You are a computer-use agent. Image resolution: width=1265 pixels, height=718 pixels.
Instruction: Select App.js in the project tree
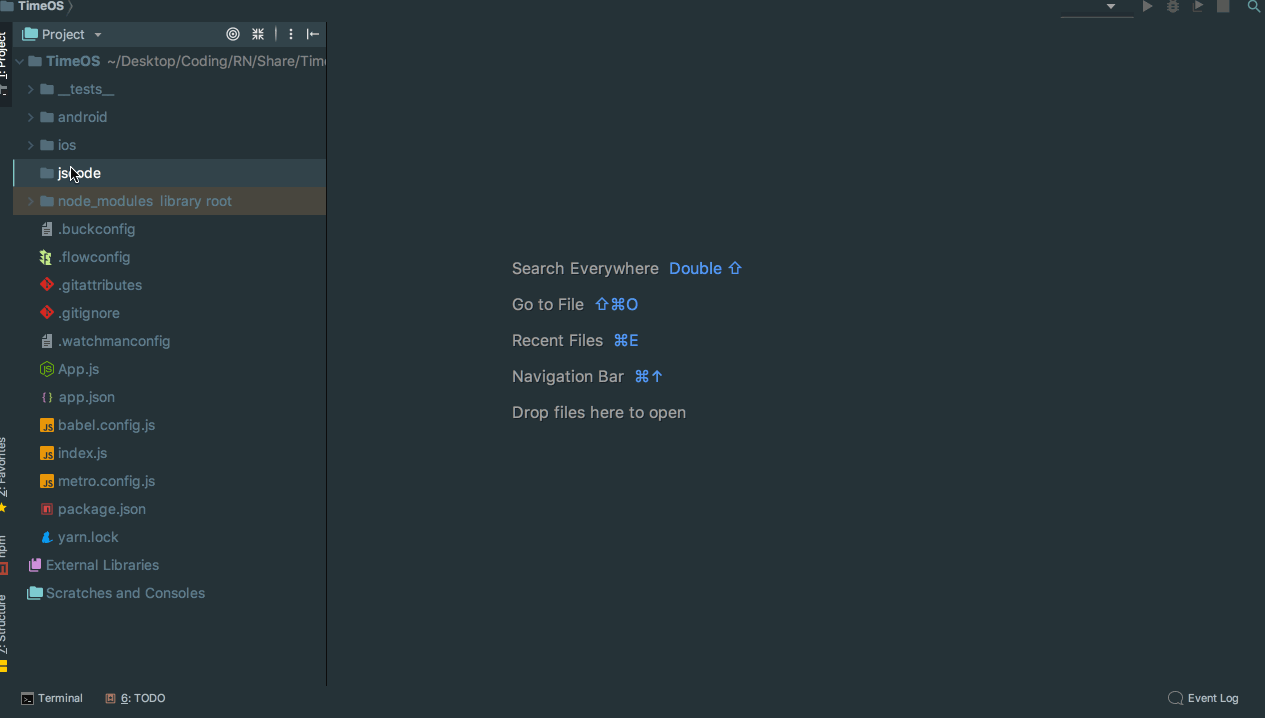(x=78, y=369)
